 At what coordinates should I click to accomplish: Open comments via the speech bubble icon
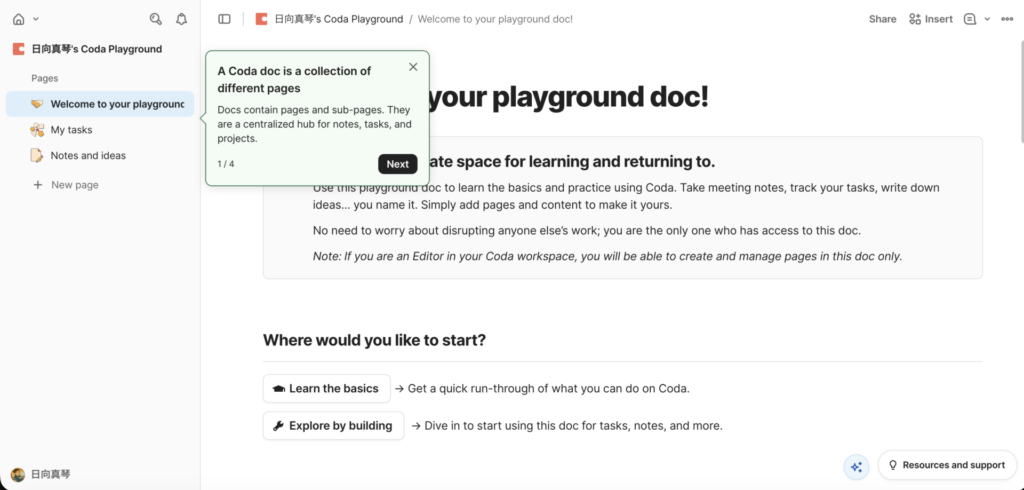(969, 19)
